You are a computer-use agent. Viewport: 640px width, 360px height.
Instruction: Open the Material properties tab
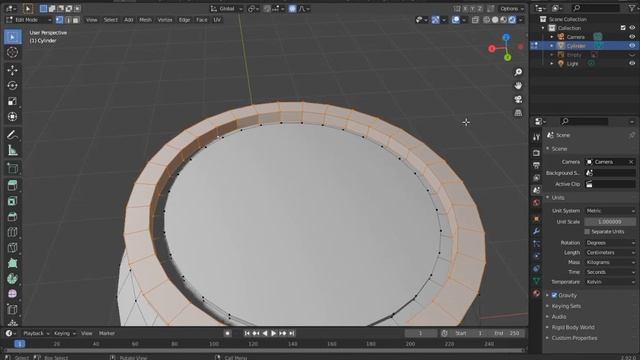(x=536, y=293)
